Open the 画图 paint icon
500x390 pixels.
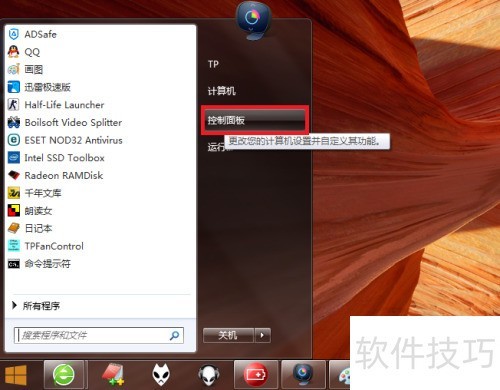click(14, 69)
